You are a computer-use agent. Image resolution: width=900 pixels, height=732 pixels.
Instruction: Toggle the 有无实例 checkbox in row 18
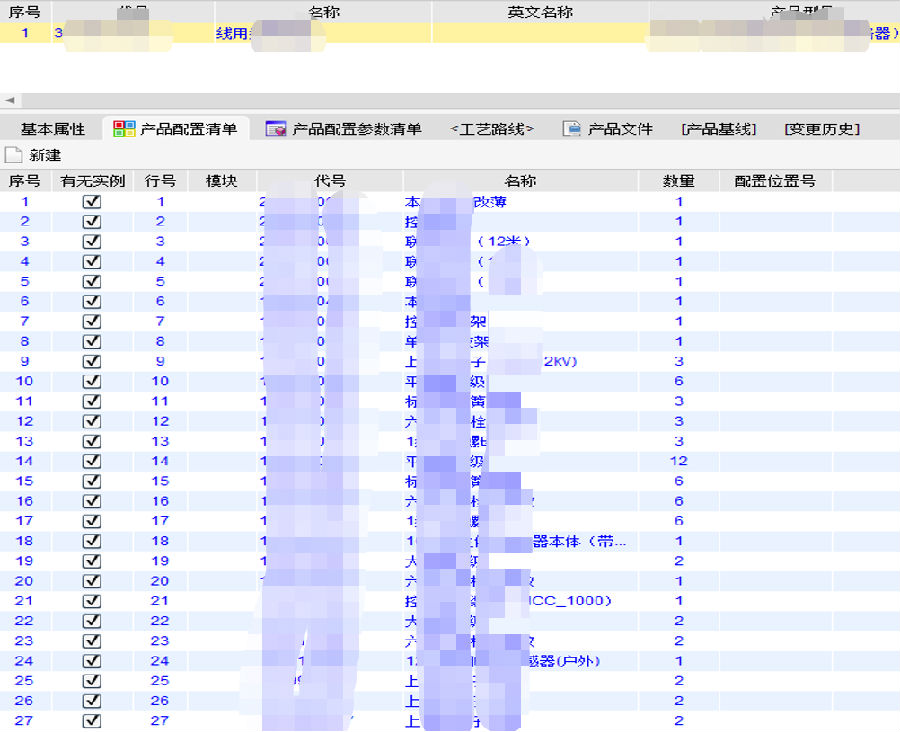coord(92,541)
